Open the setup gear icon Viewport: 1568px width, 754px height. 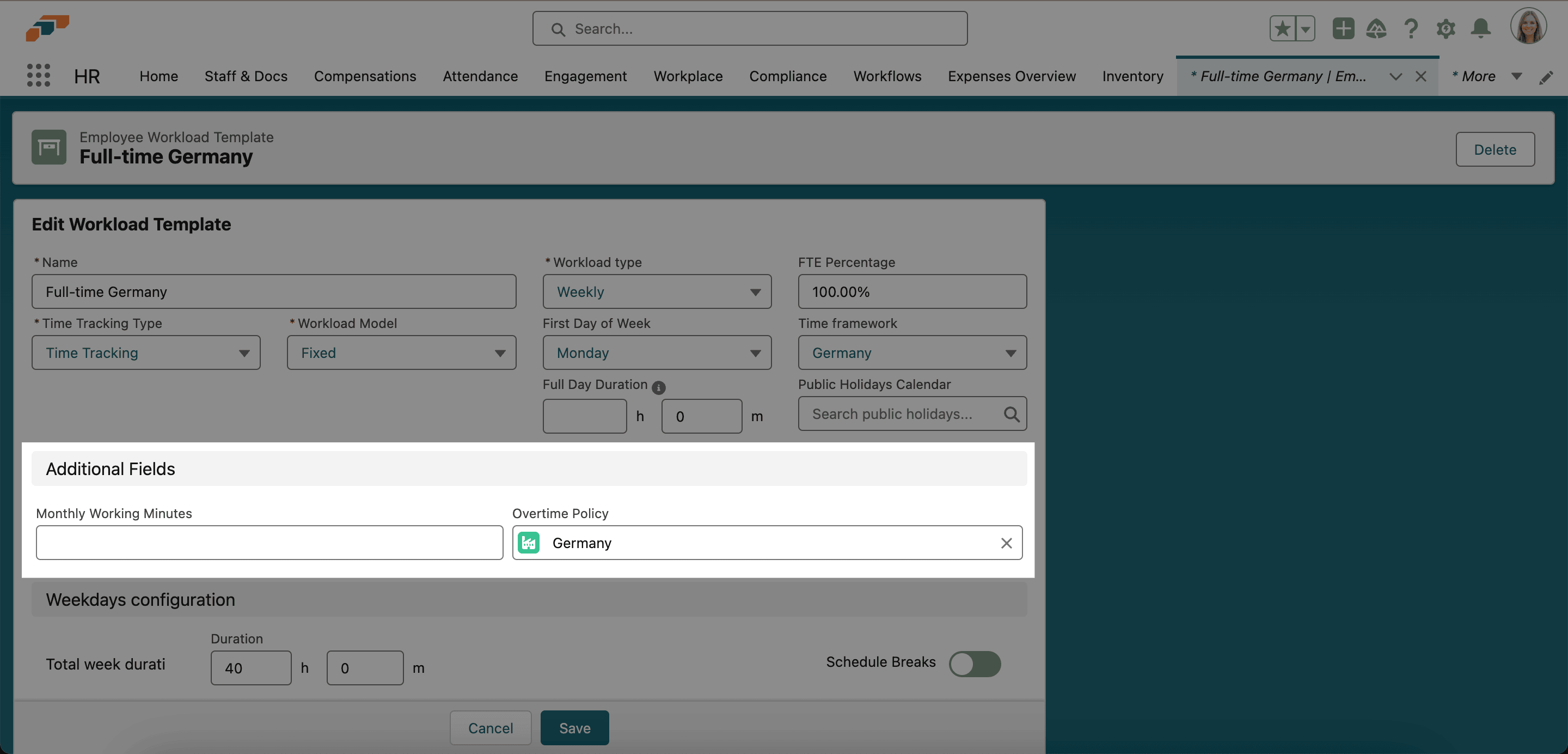(x=1445, y=29)
